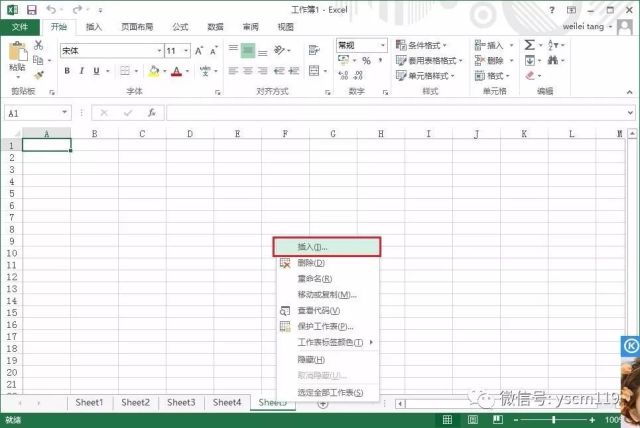Open the font name dropdown

pos(159,51)
